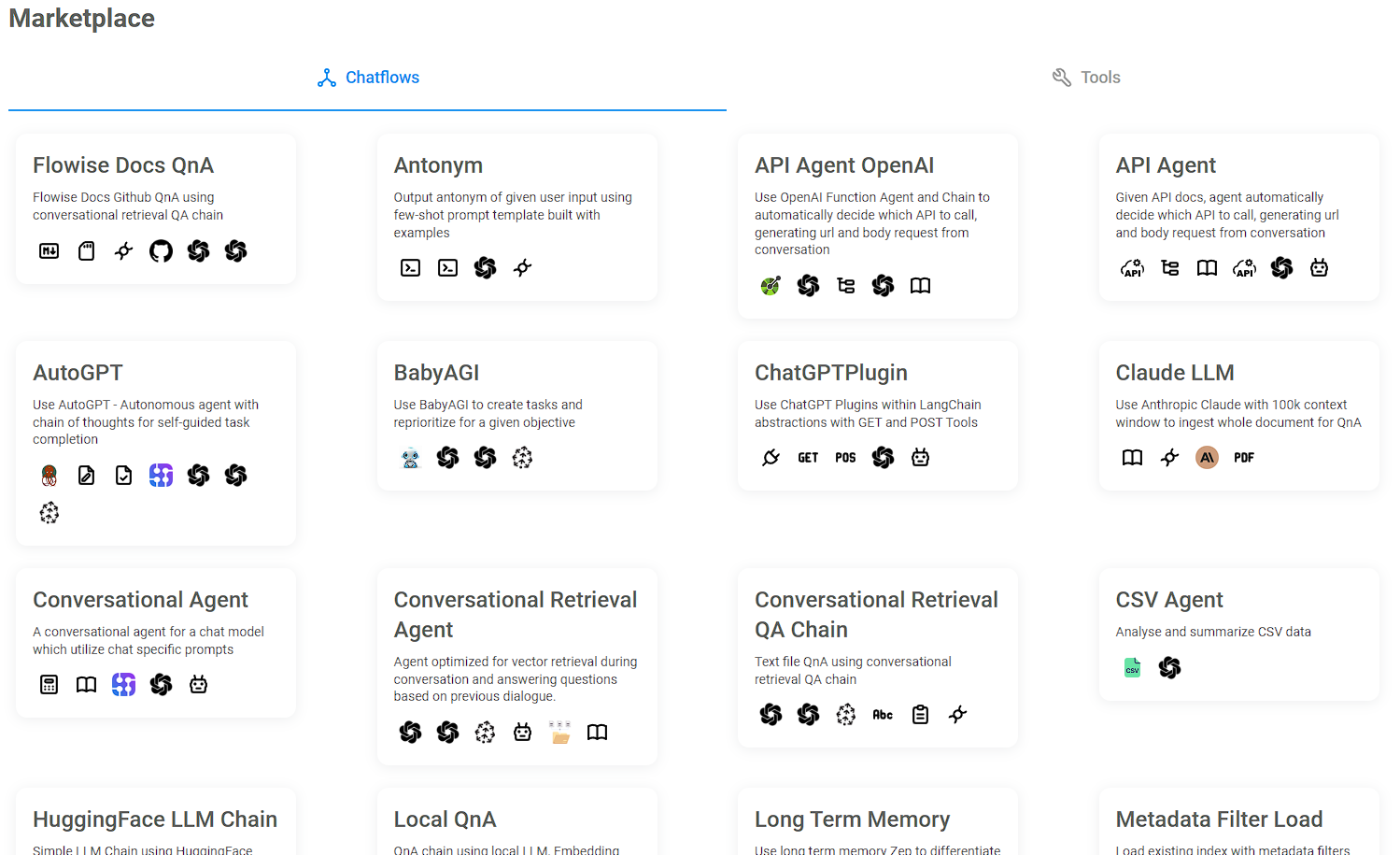Screen dimensions: 1400x855
Task: Click 'Use Anthropic Claude with 100k context' description
Action: coord(1238,414)
